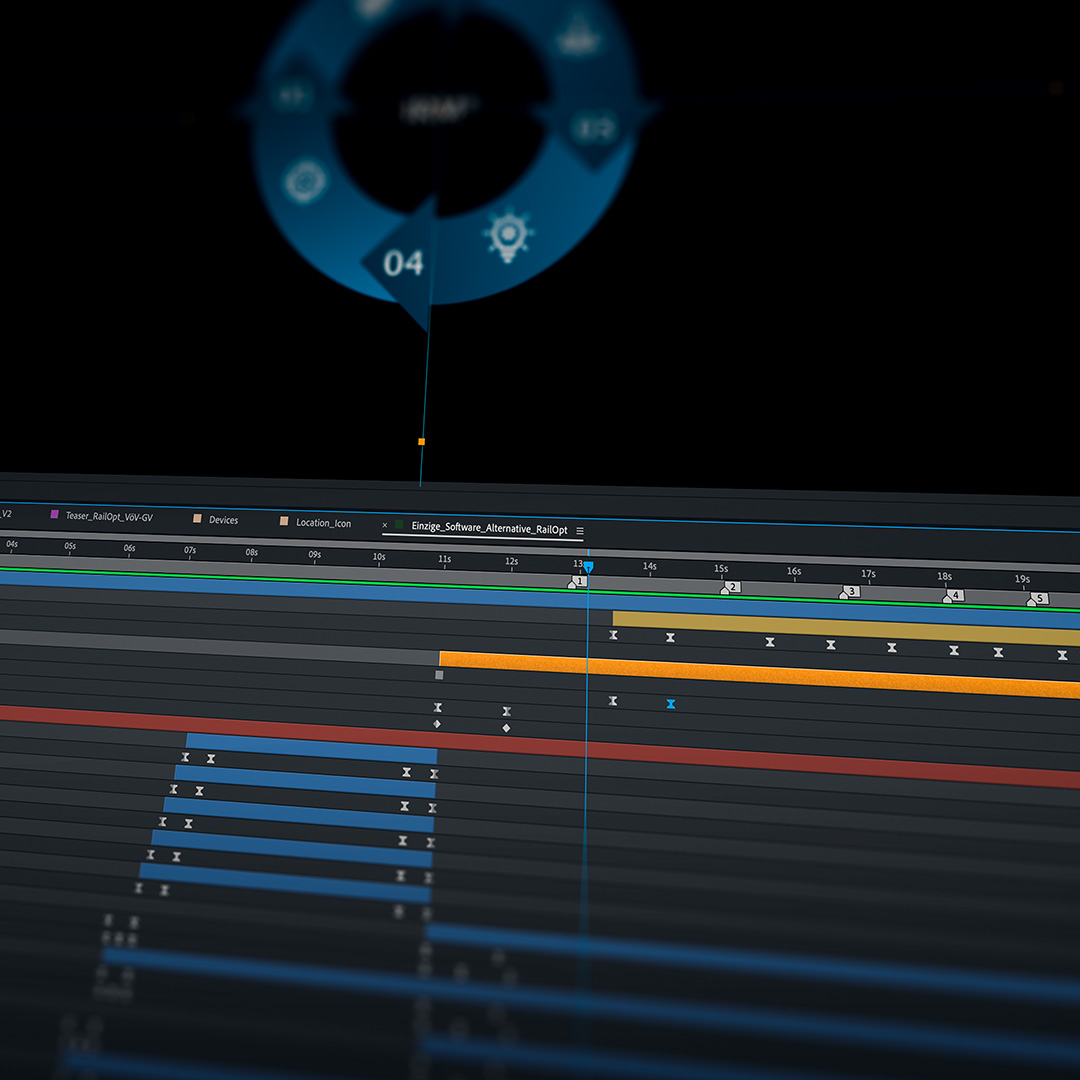Select composition marker 2 on the timeline
1080x1080 pixels.
[730, 588]
